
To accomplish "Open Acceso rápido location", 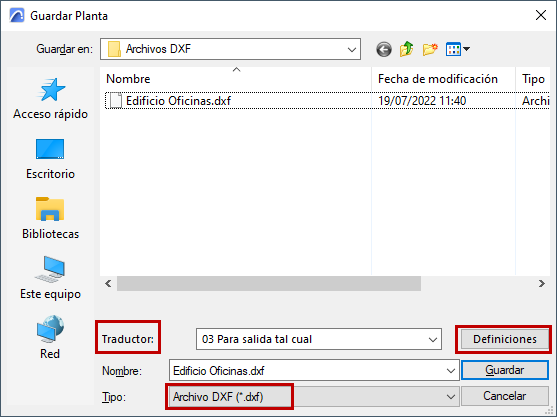I will coord(50,99).
